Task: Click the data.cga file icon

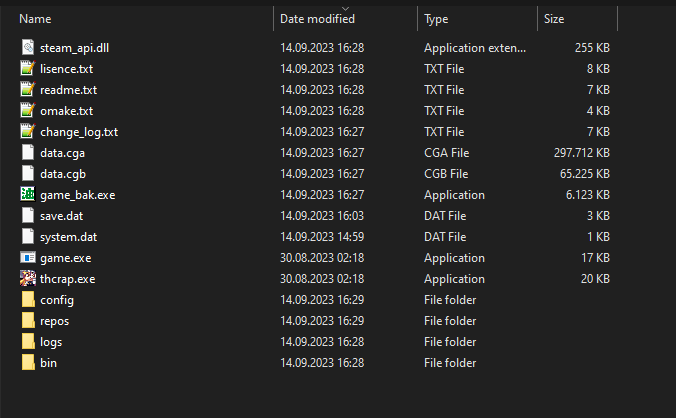Action: point(28,153)
